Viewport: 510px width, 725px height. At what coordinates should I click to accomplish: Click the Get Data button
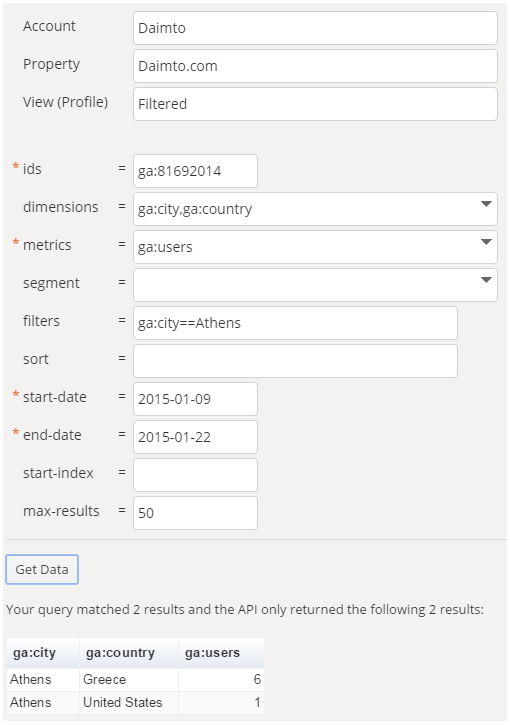[x=42, y=569]
